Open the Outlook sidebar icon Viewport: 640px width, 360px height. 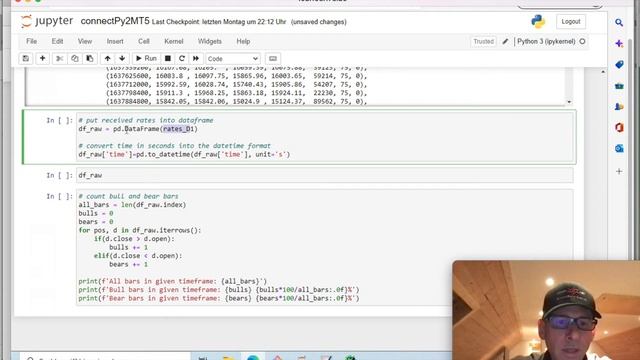[x=619, y=149]
